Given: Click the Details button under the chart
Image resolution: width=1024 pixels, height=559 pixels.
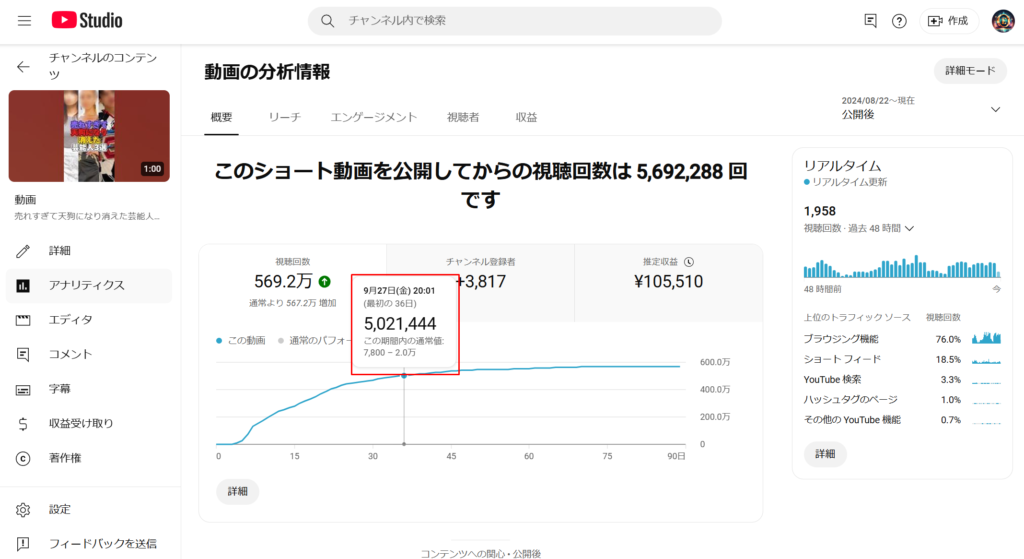Looking at the screenshot, I should 238,491.
